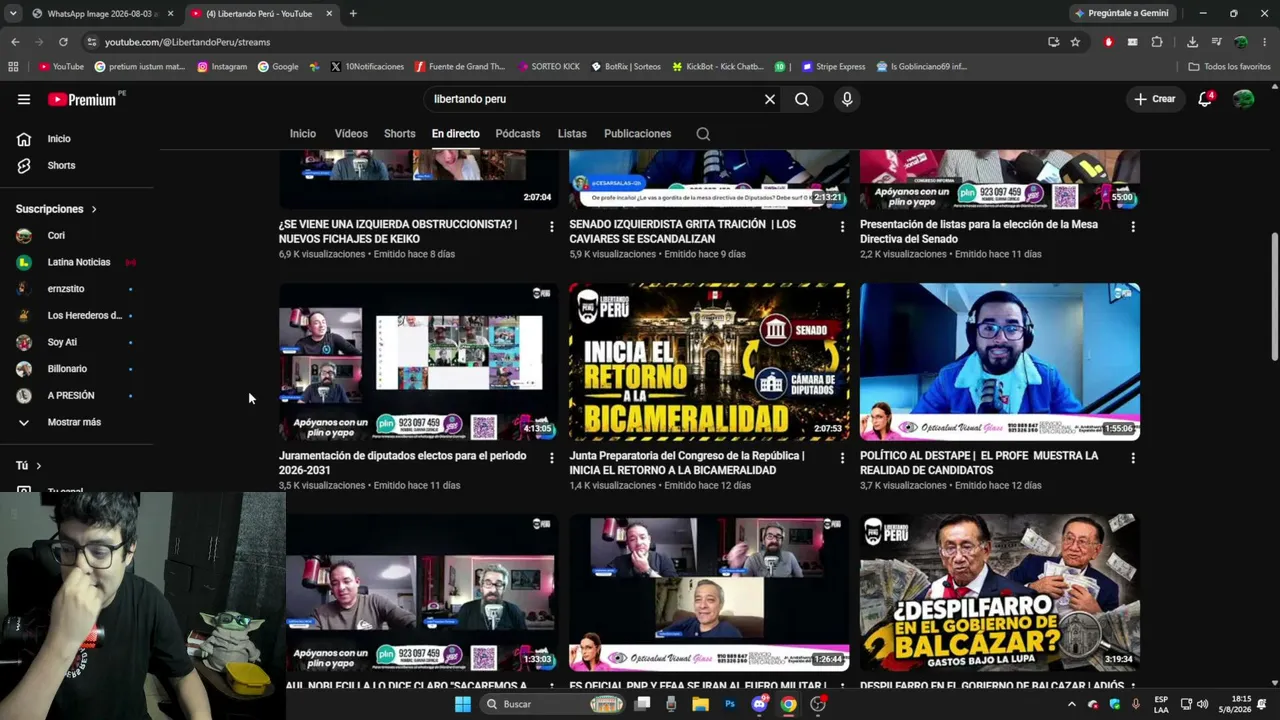Open the Listas channel tab
1280x720 pixels.
click(x=572, y=134)
